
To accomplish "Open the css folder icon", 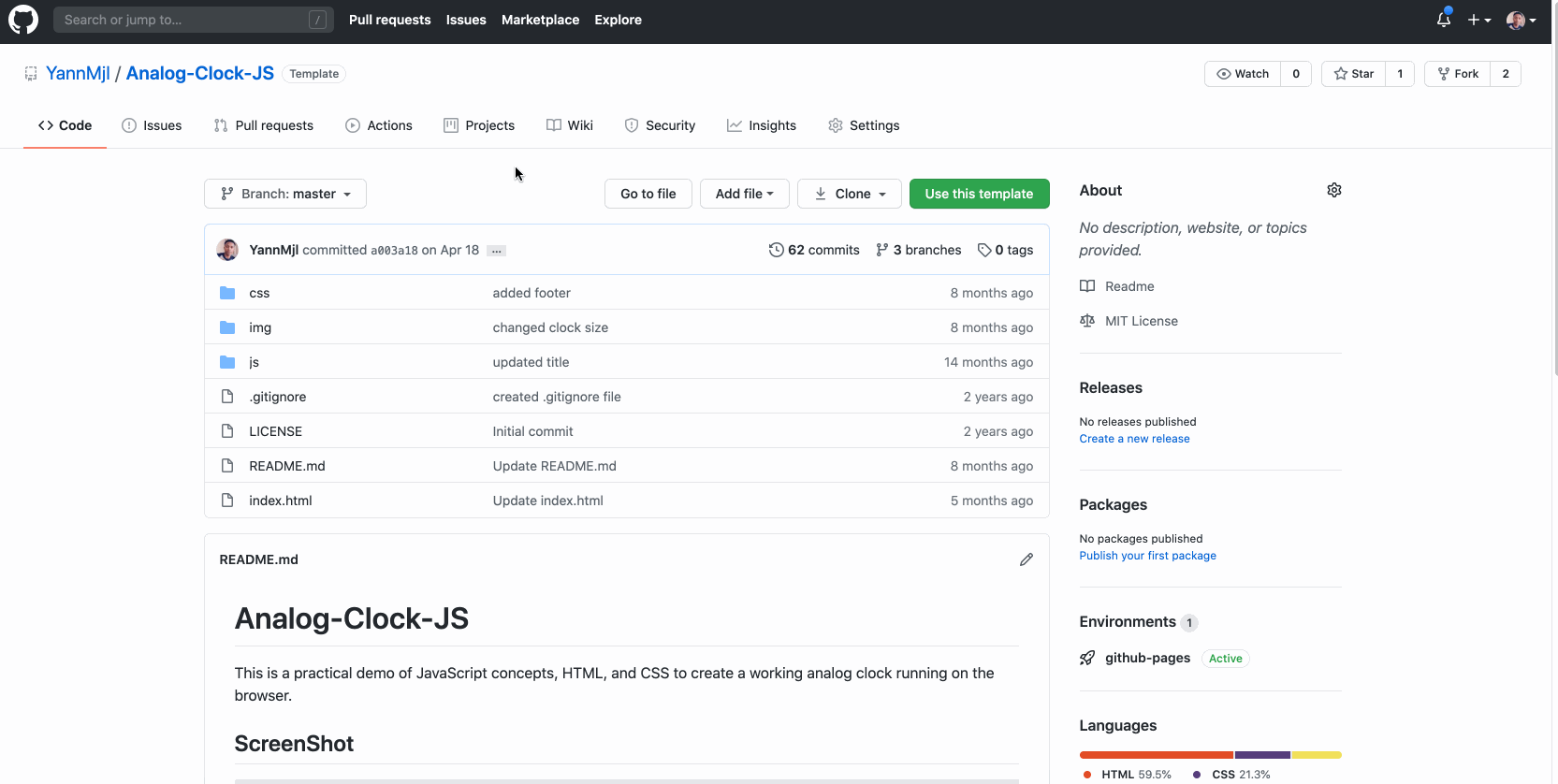I will [x=227, y=293].
